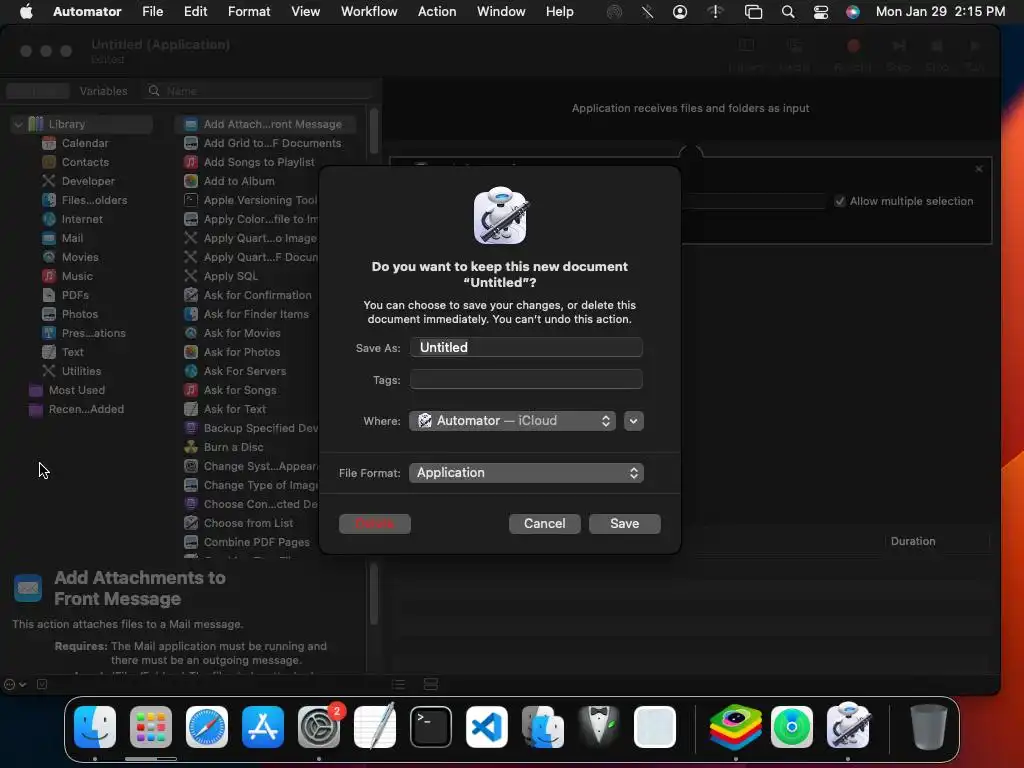Select Ask for Confirmation action
The width and height of the screenshot is (1024, 768).
257,295
